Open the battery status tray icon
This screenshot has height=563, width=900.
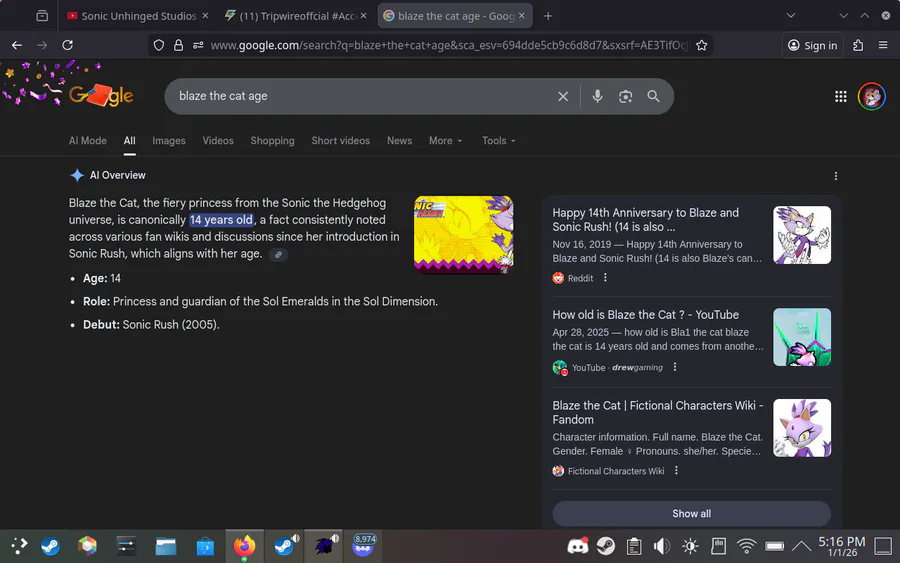(774, 546)
